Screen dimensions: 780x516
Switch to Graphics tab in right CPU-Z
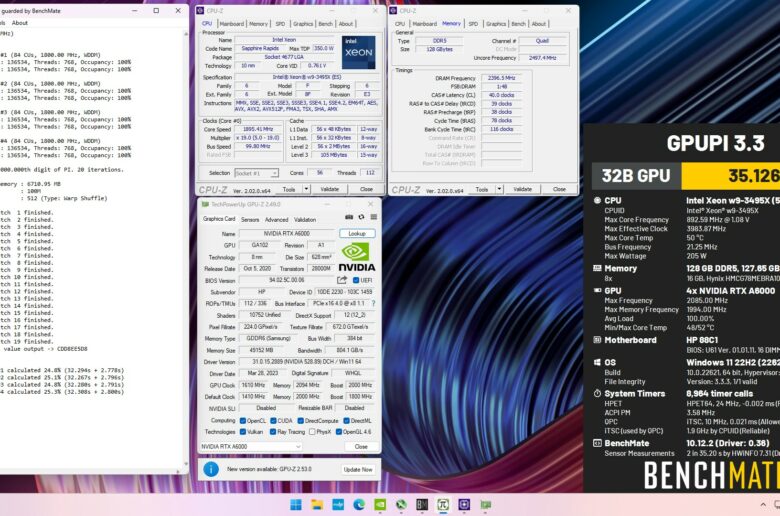point(496,24)
